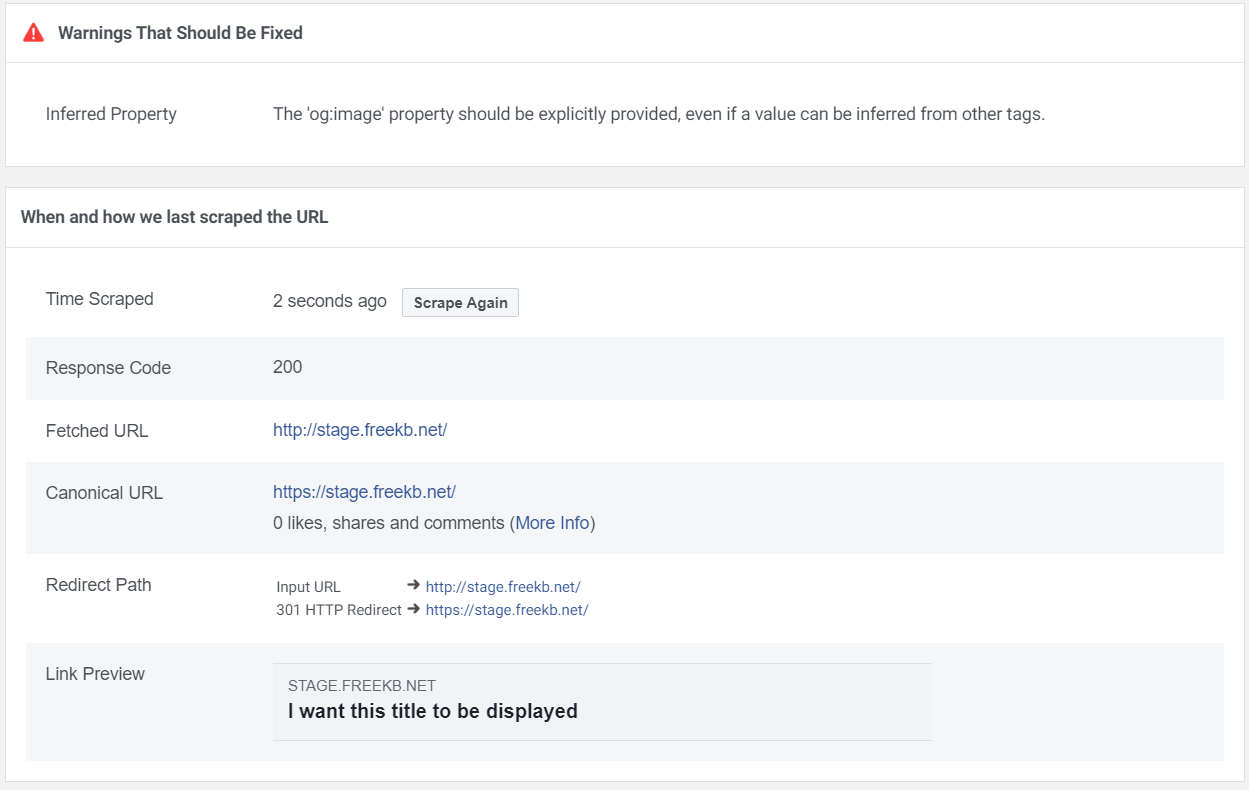Click the More Info link
Screen dimensions: 1249x790
click(x=552, y=523)
